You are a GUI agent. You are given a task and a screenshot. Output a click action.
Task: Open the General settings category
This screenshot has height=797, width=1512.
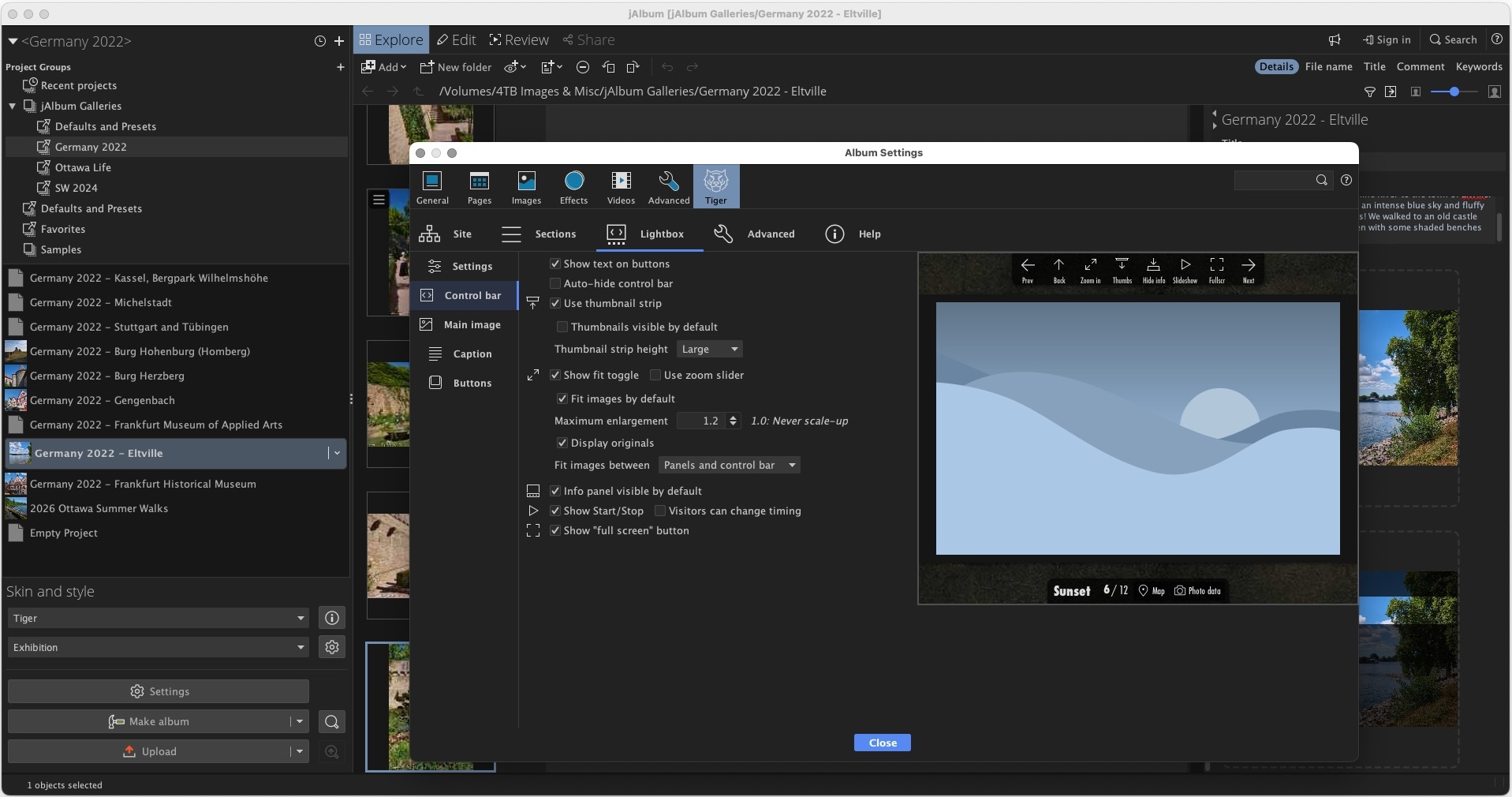(432, 187)
